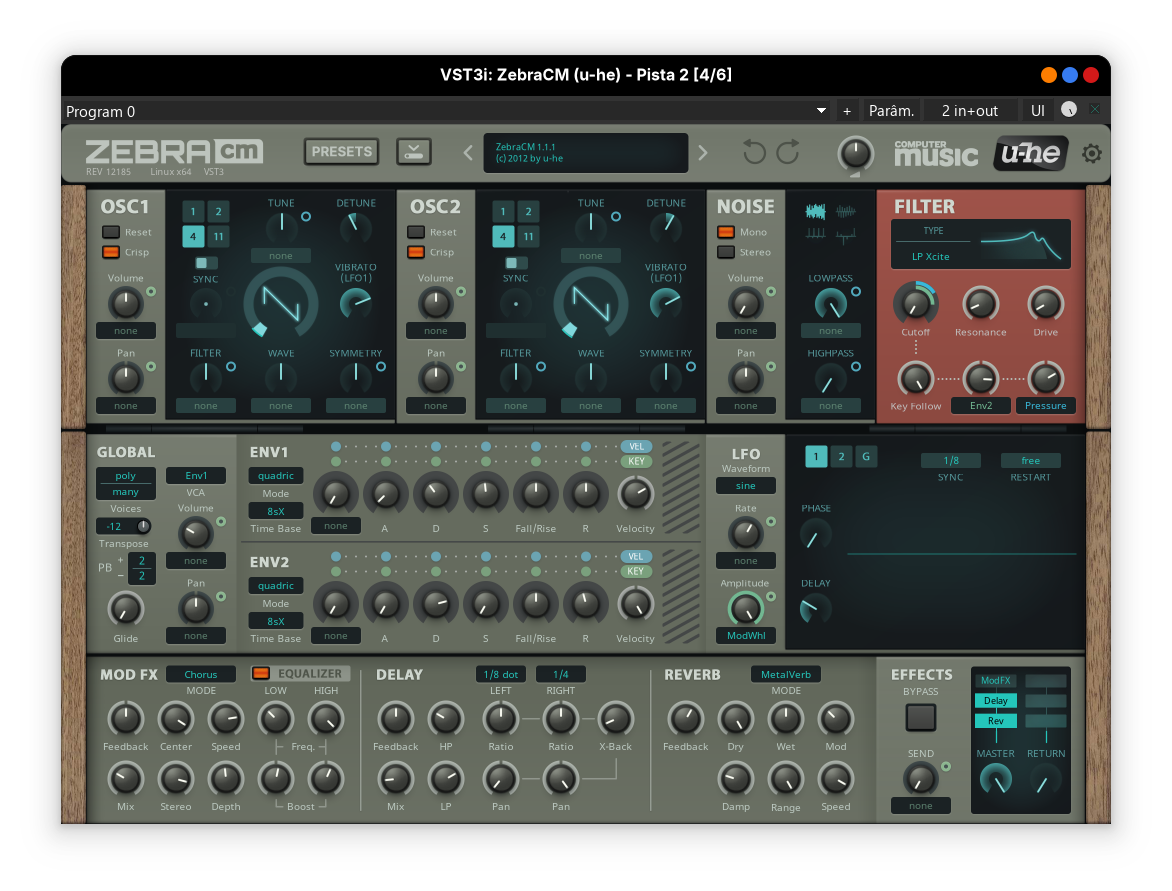Switch to LFO tab 2
Viewport: 1172px width, 891px height.
[842, 457]
